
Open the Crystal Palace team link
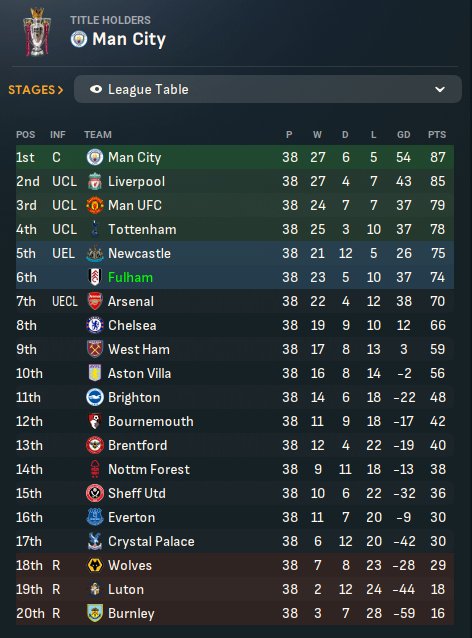[151, 542]
